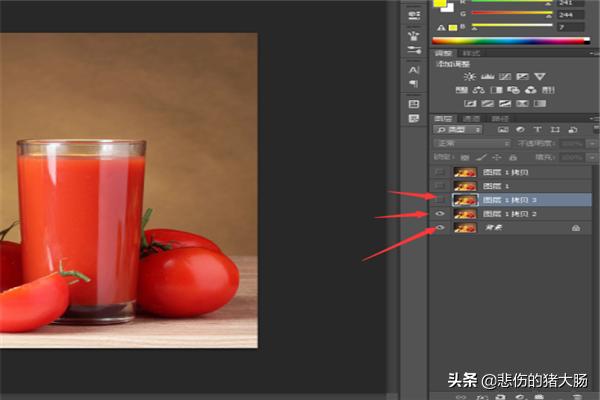Click the '图层 1' layer thumbnail
Viewport: 600px width, 400px height.
(465, 186)
